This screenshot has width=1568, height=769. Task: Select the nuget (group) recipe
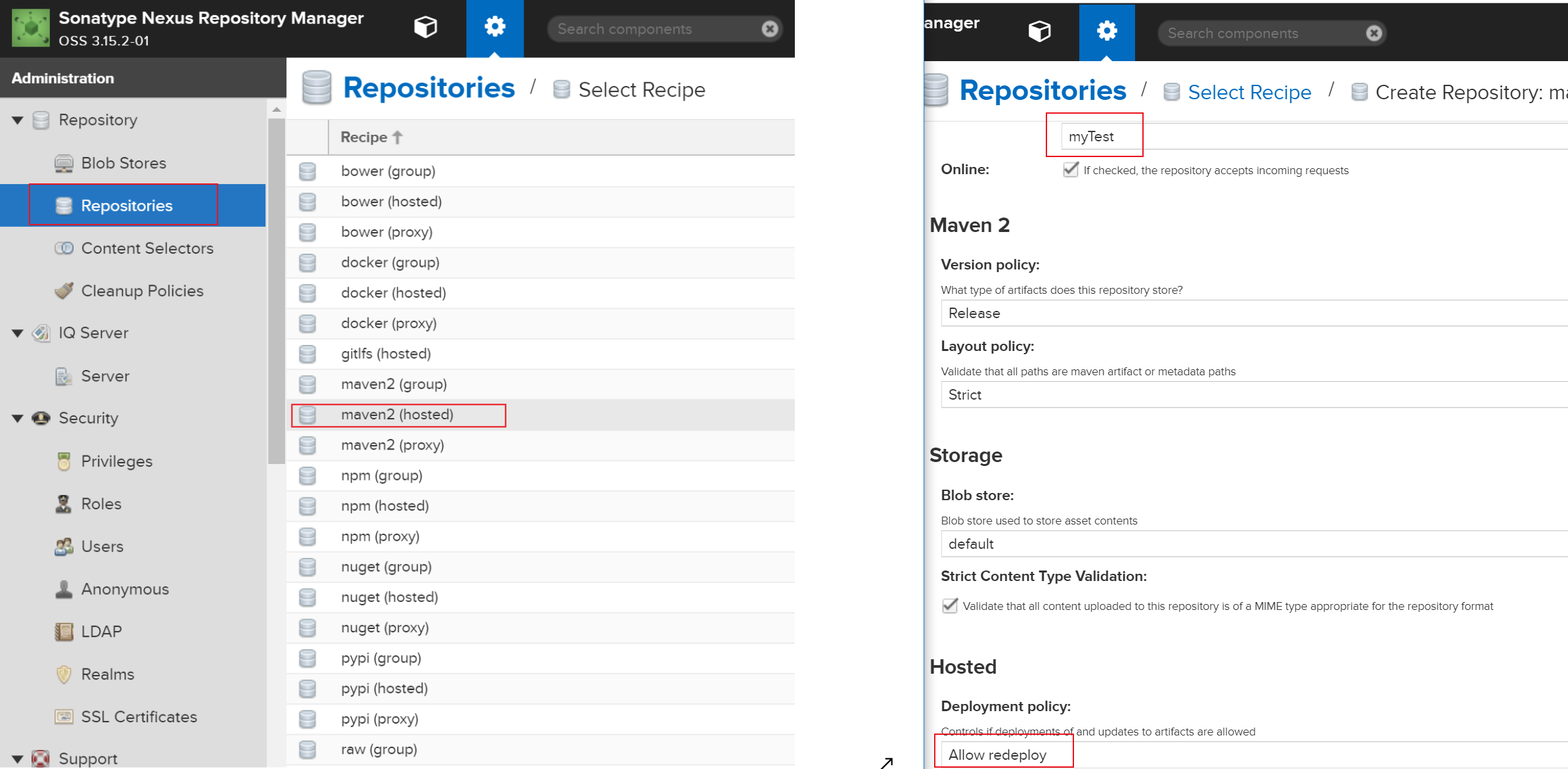[x=541, y=567]
